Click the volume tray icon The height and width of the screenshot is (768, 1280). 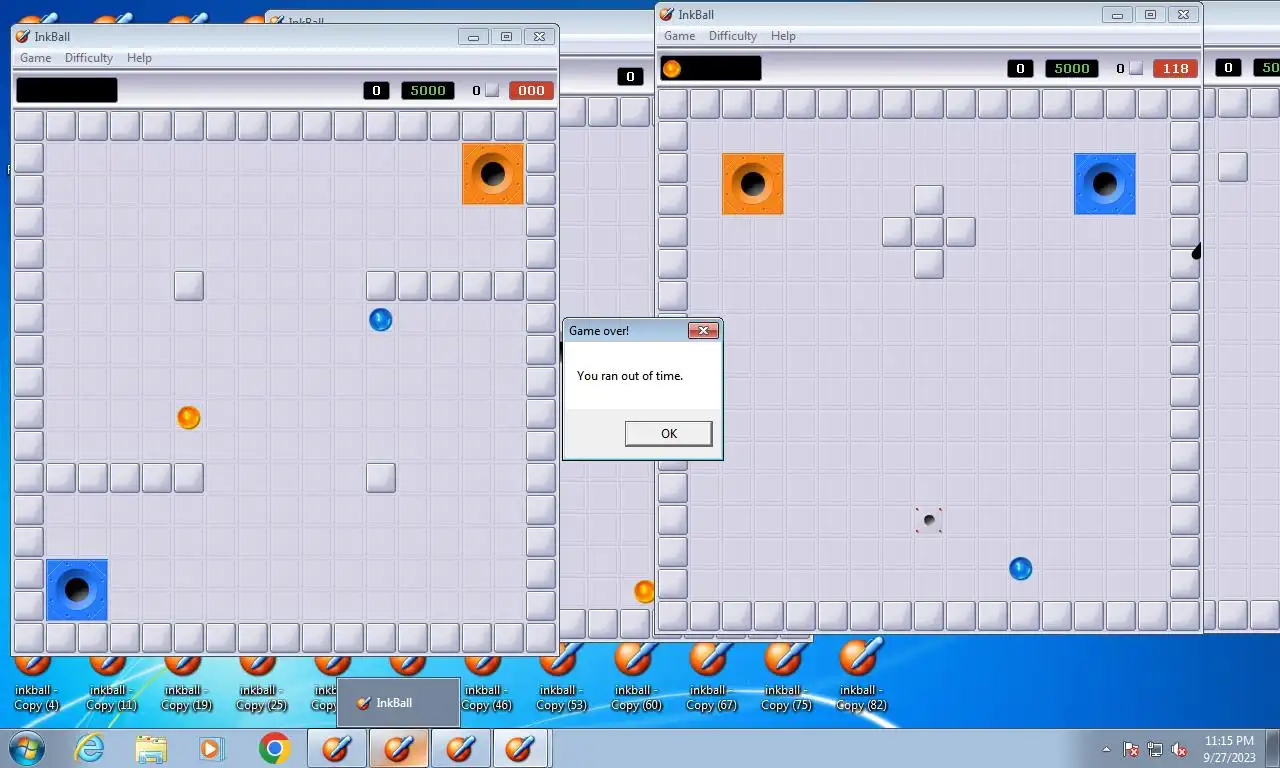[x=1179, y=749]
